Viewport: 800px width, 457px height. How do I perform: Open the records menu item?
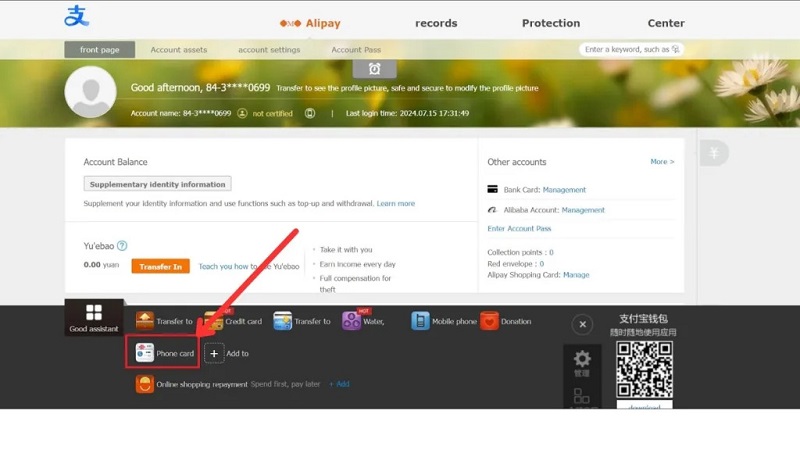pyautogui.click(x=436, y=23)
